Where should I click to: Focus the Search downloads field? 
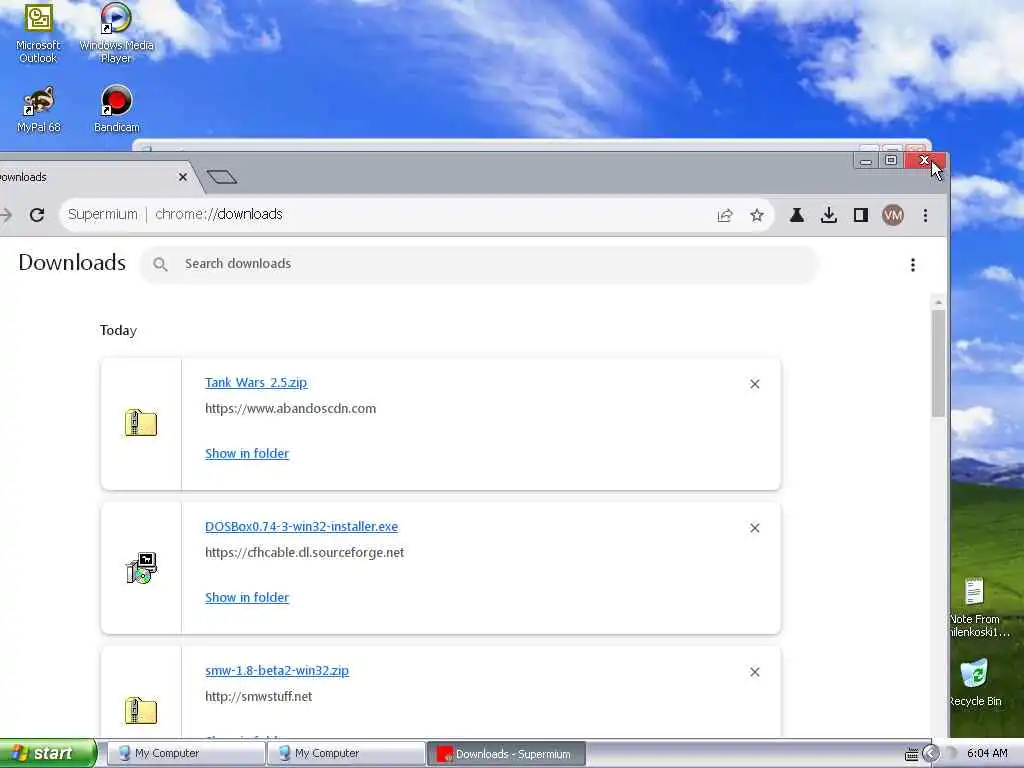[479, 264]
